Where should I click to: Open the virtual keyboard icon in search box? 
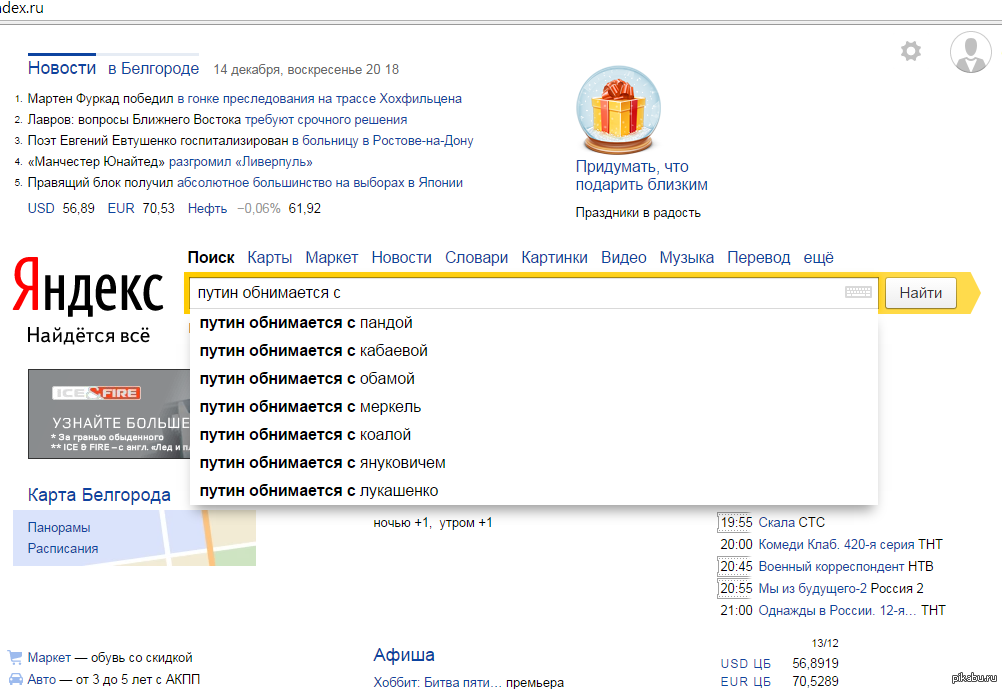pos(858,293)
